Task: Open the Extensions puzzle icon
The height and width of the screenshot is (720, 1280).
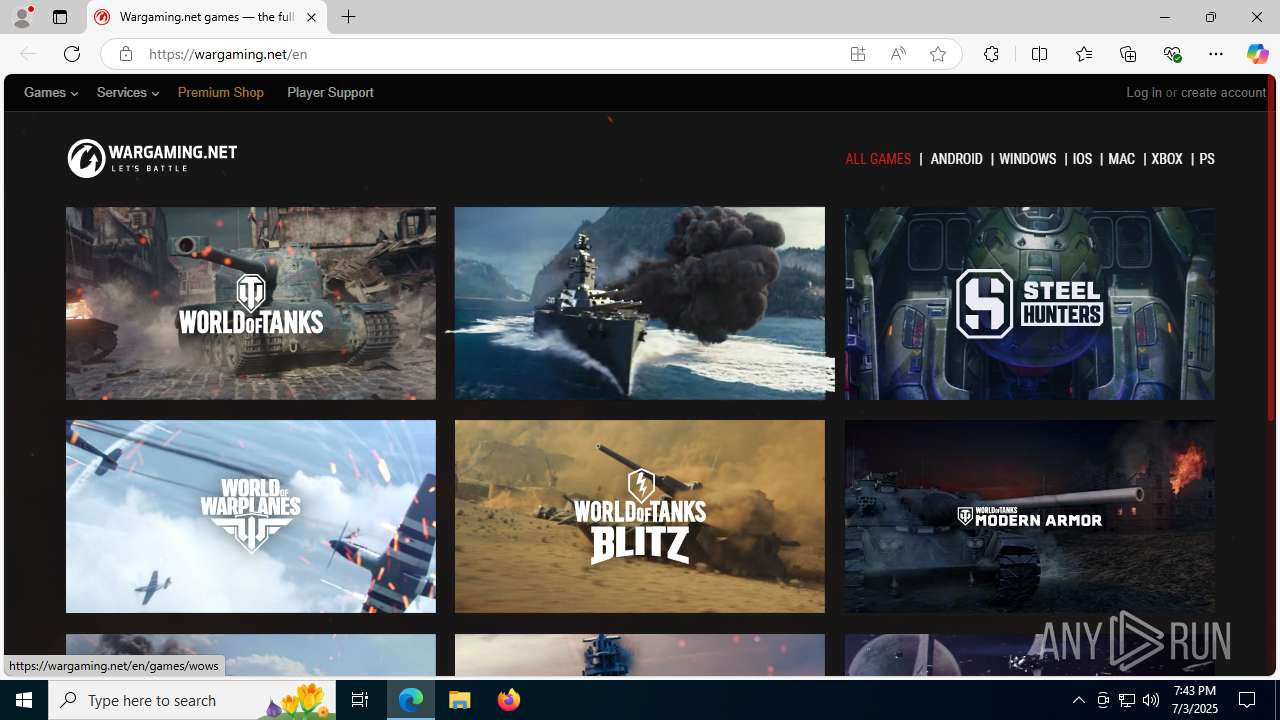Action: point(991,54)
